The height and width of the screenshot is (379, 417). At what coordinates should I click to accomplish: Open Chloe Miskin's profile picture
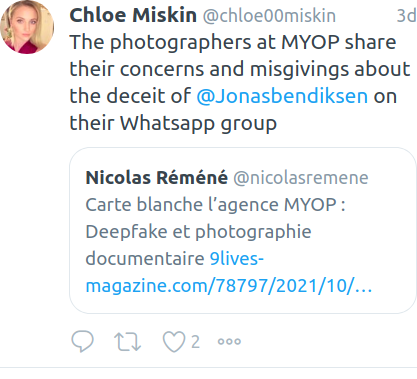(27, 27)
